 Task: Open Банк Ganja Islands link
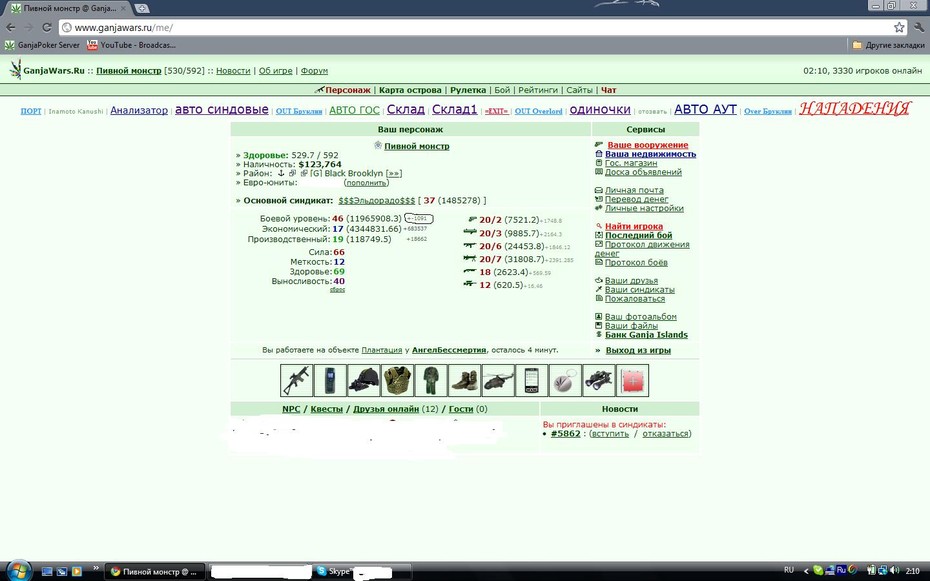[x=646, y=335]
